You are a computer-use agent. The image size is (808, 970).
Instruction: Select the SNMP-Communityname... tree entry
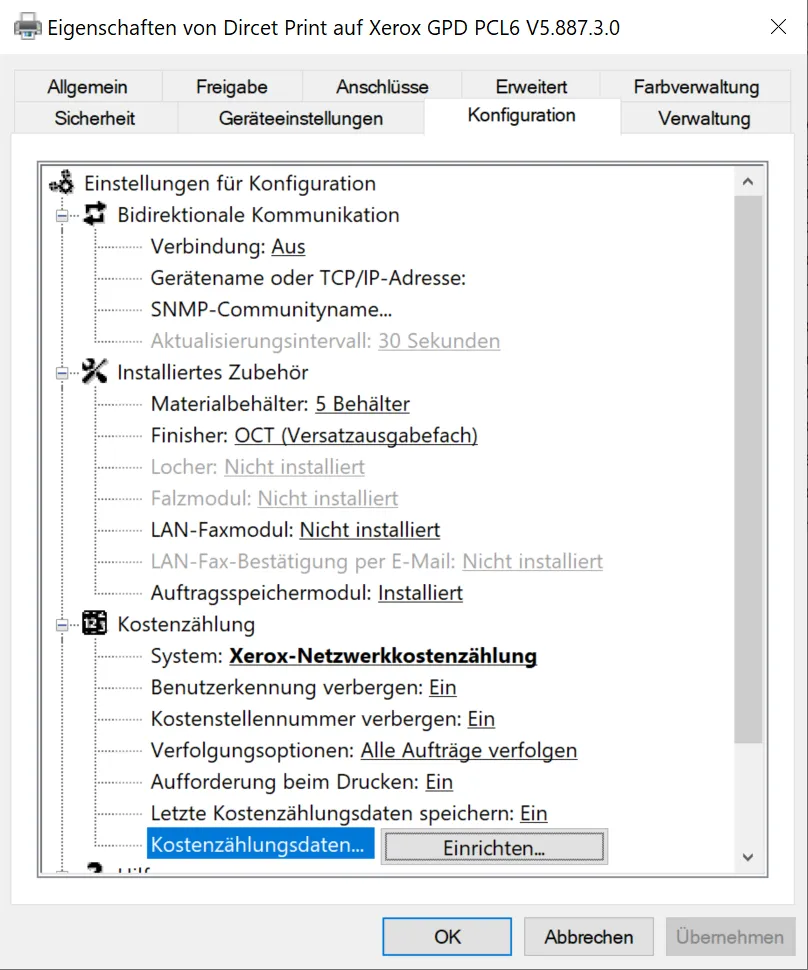click(x=271, y=309)
